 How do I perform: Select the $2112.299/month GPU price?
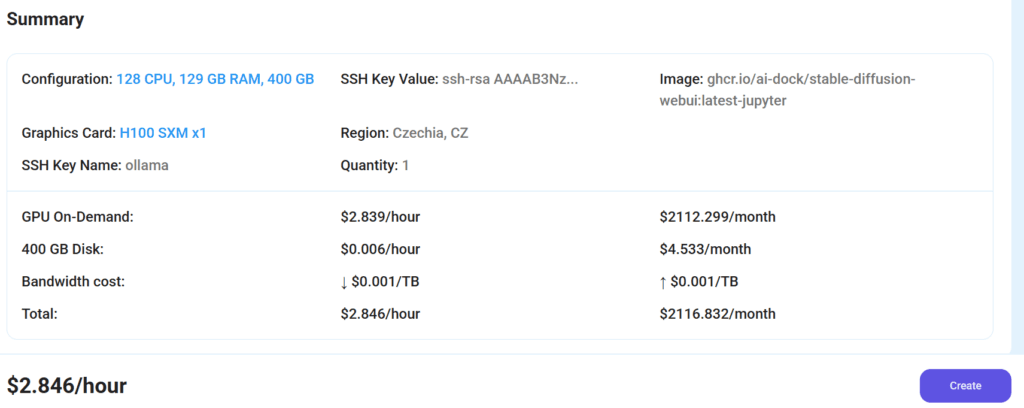click(x=718, y=217)
